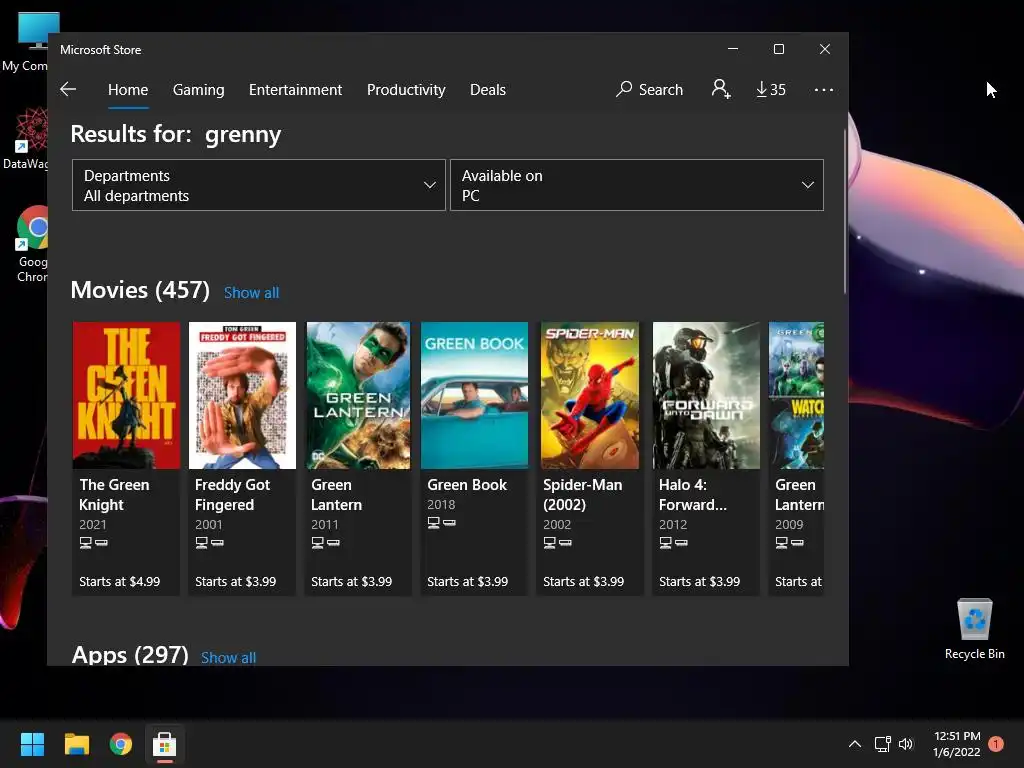
Task: Select the Recycle Bin desktop icon
Action: pos(974,630)
